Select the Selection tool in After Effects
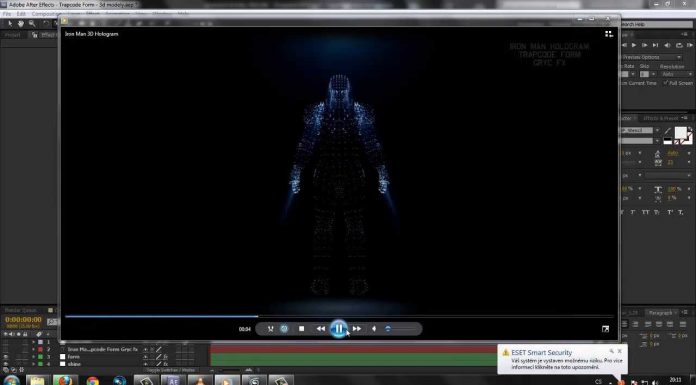The width and height of the screenshot is (696, 385). click(10, 24)
